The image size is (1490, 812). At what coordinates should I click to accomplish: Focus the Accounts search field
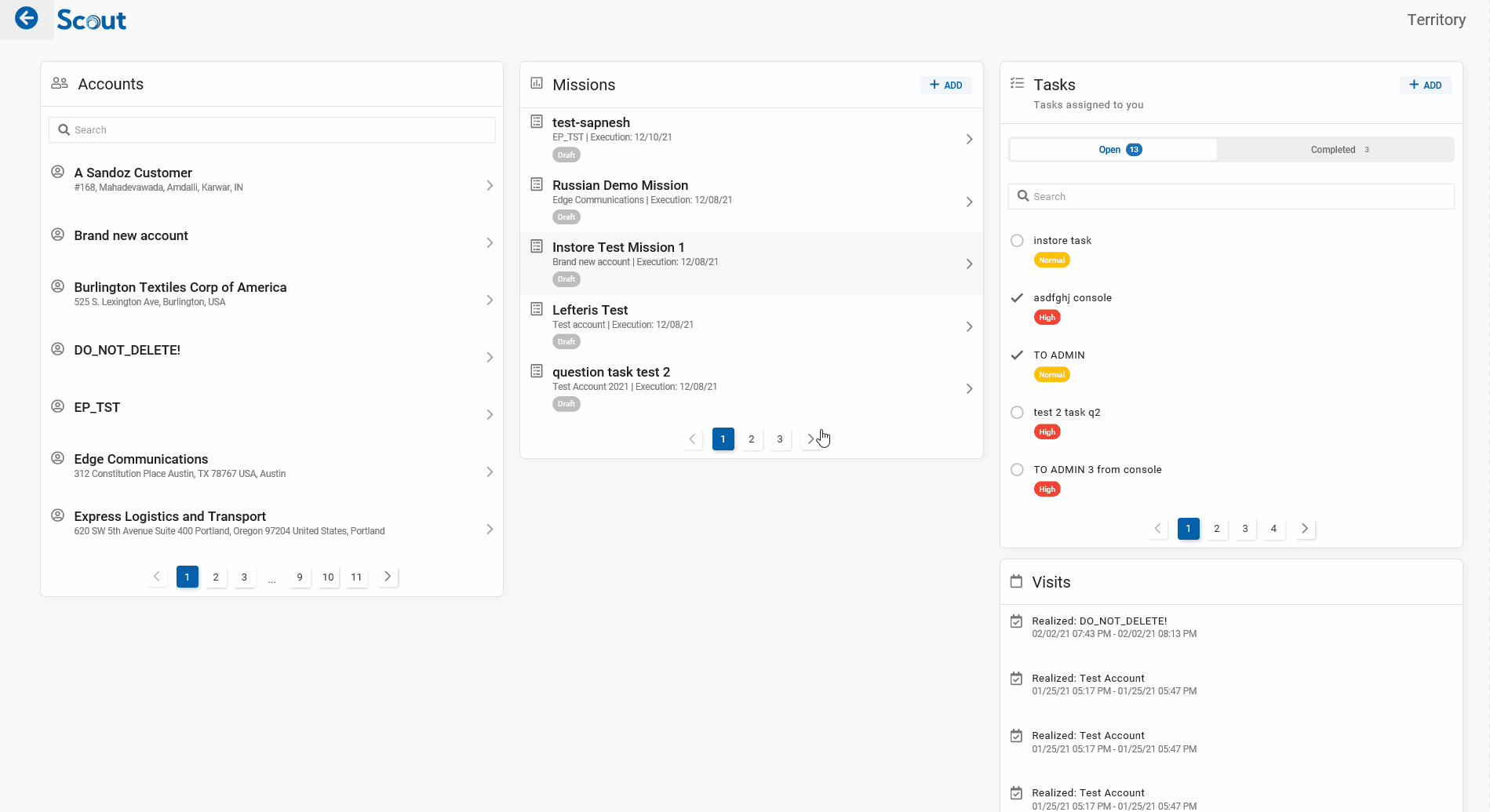tap(272, 130)
